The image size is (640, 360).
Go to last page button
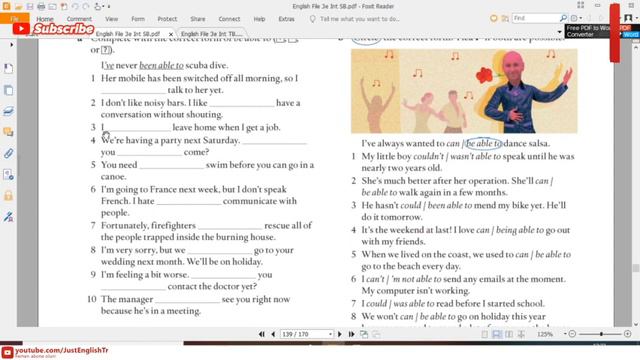(x=351, y=334)
